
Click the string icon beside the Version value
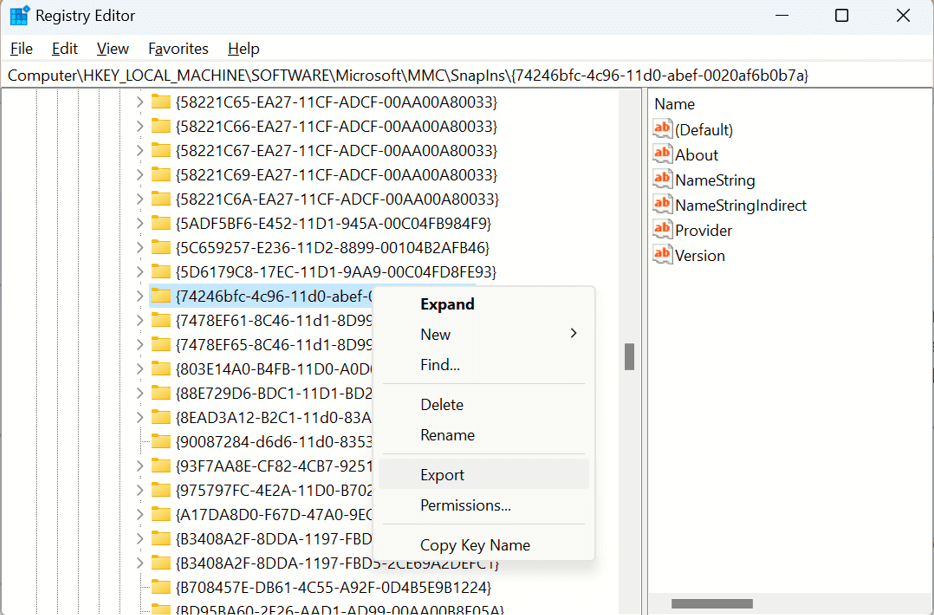[x=662, y=254]
